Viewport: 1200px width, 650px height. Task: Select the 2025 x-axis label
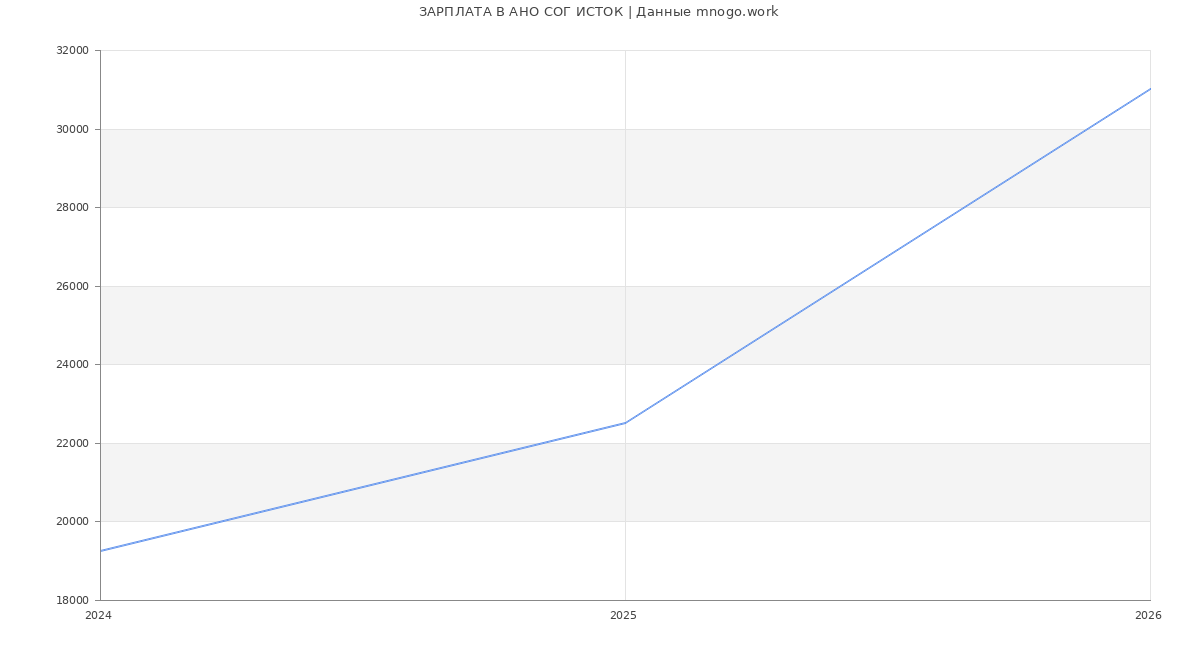point(623,616)
